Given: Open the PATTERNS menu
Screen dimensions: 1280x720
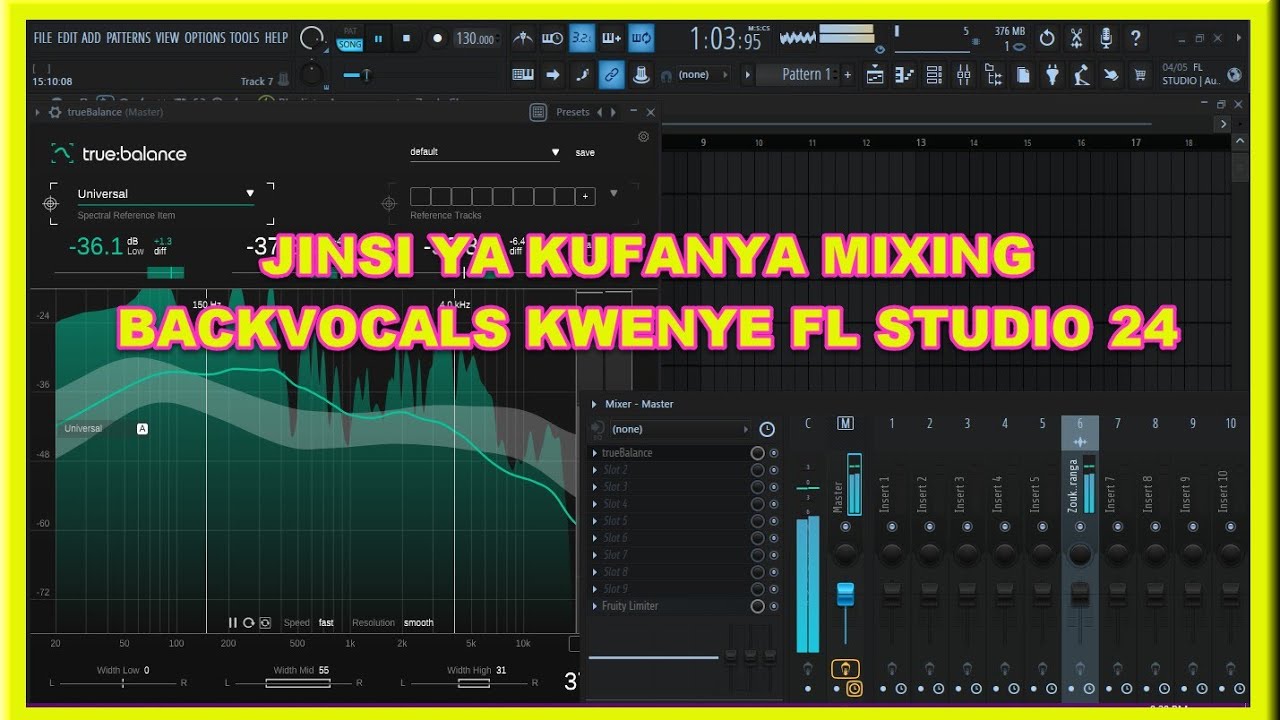Looking at the screenshot, I should pos(129,38).
